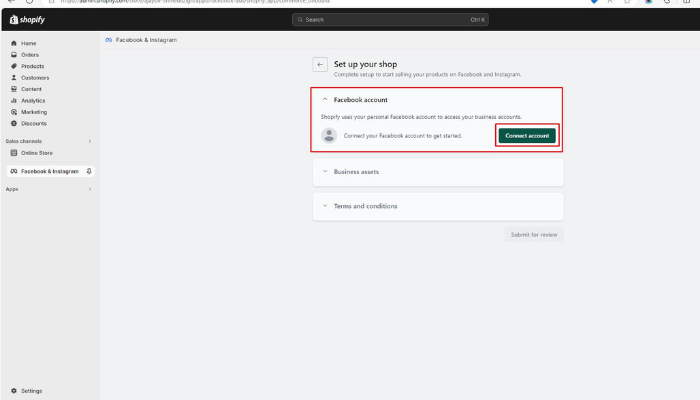Image resolution: width=700 pixels, height=400 pixels.
Task: Click the Search field in the top bar
Action: pyautogui.click(x=390, y=20)
